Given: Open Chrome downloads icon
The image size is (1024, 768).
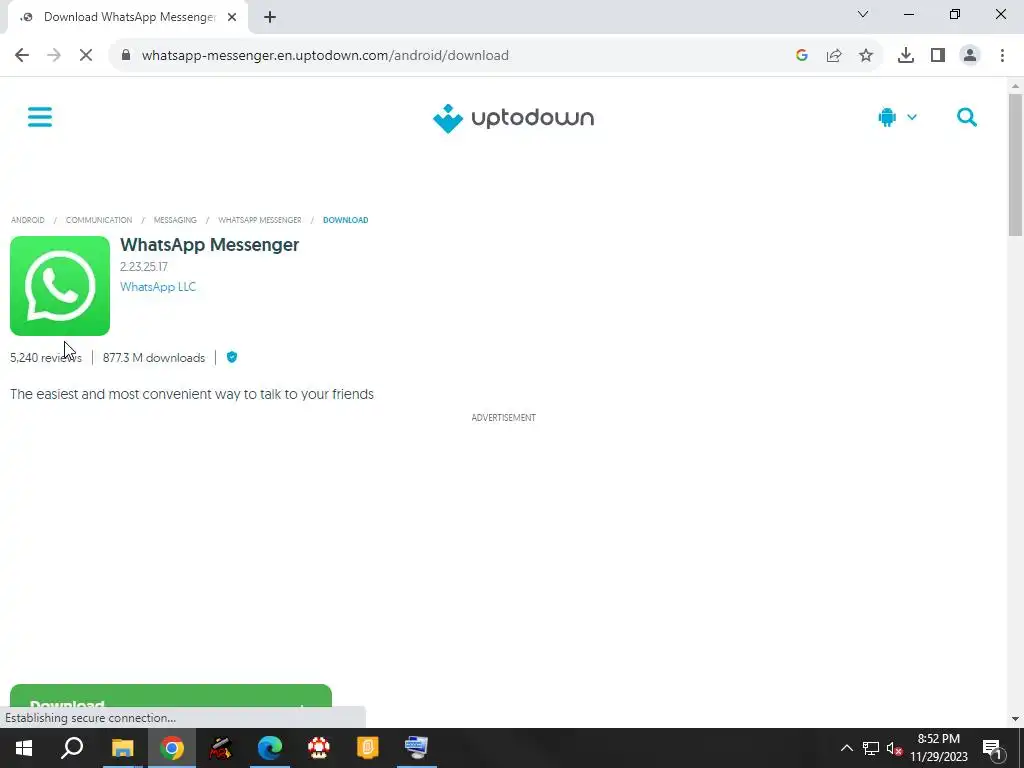Looking at the screenshot, I should [906, 56].
